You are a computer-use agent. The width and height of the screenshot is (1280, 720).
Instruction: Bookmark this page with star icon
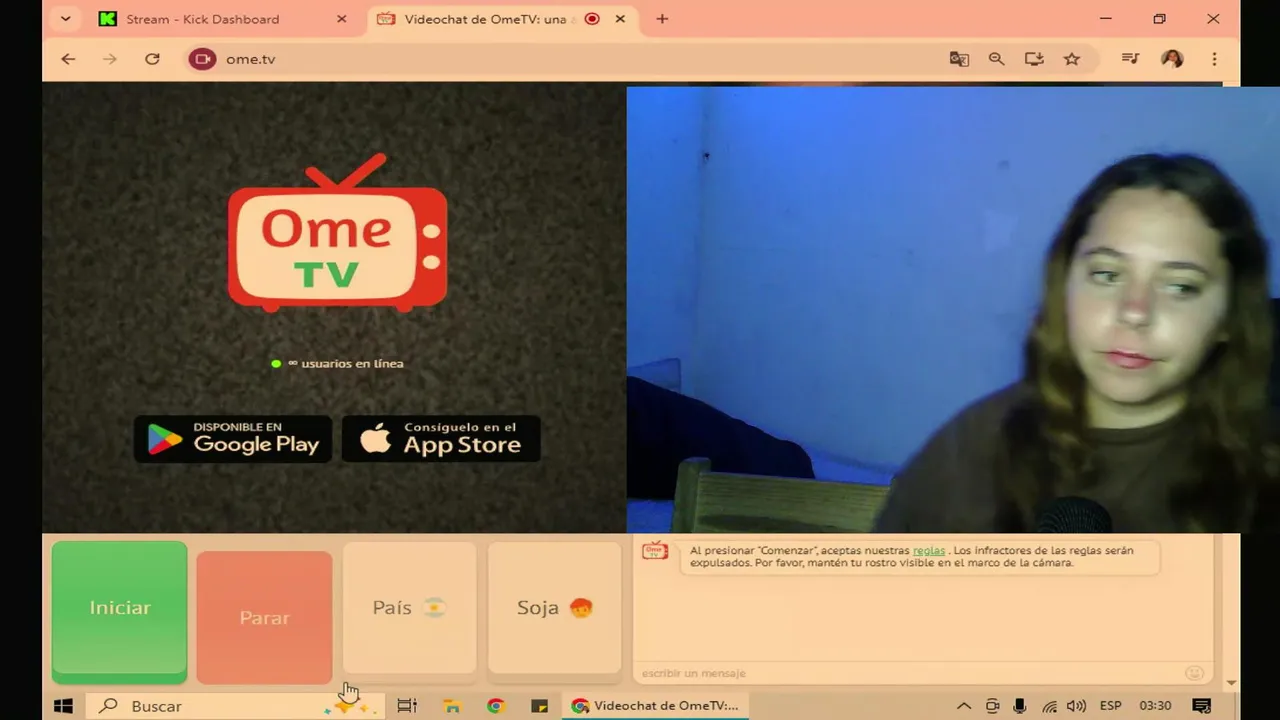tap(1072, 59)
